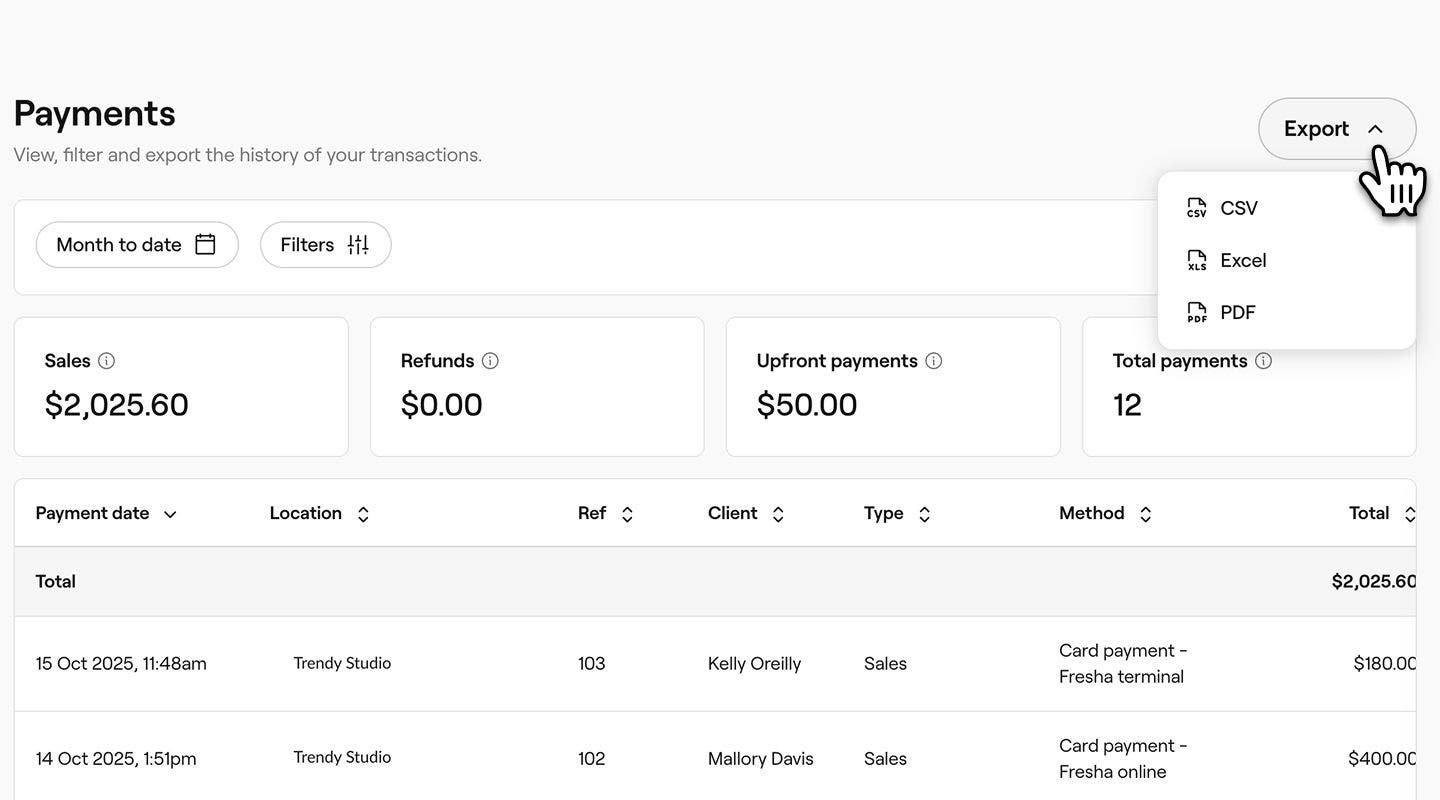
Task: Click the info icon beside Refunds
Action: coord(490,361)
